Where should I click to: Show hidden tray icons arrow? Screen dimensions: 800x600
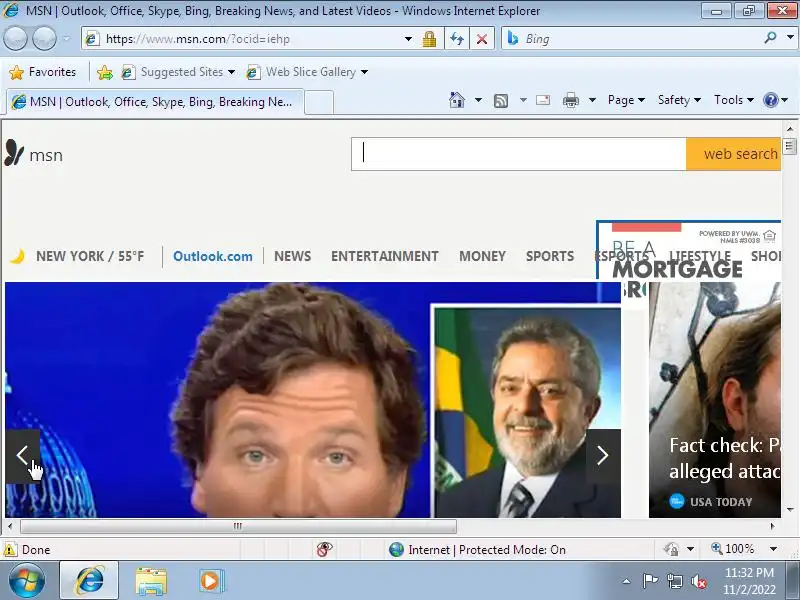coord(627,581)
